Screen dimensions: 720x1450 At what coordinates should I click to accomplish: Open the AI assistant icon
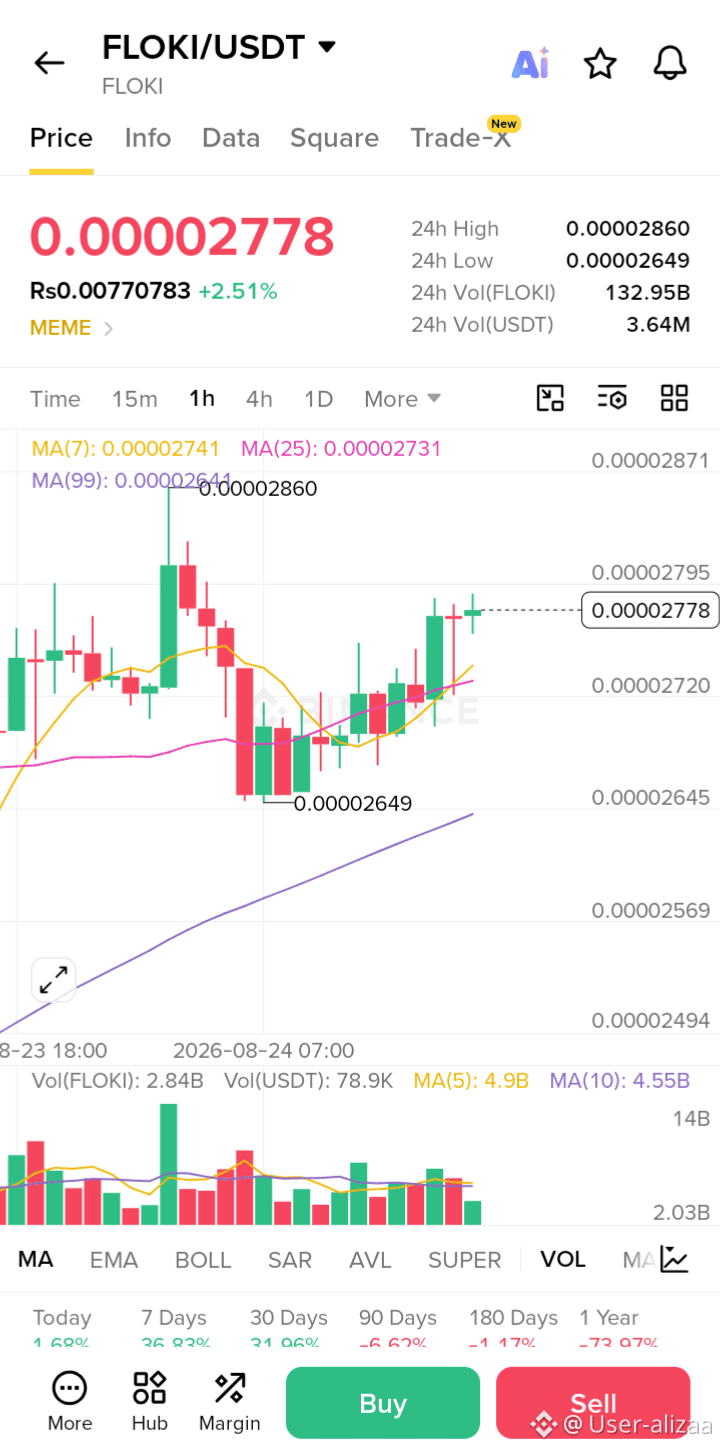530,63
